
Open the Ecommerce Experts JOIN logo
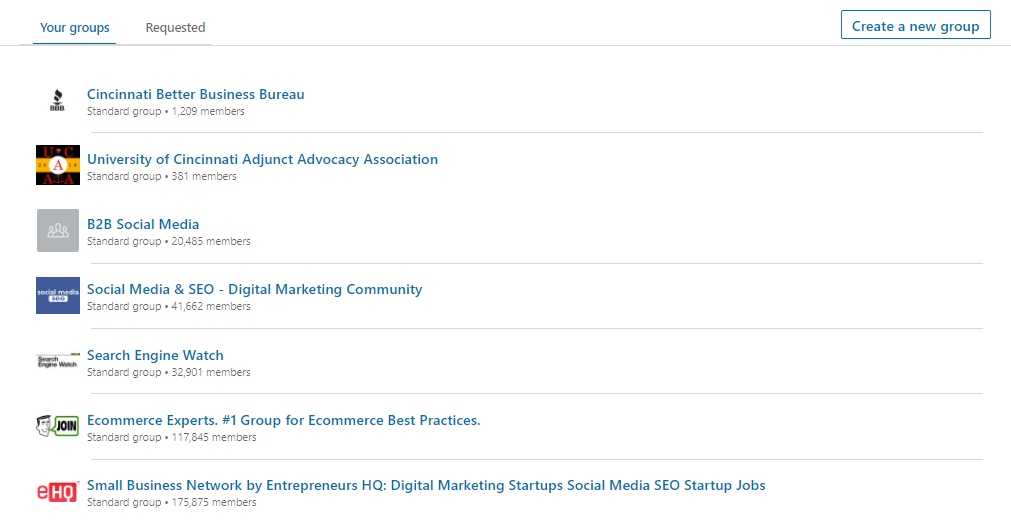coord(58,426)
